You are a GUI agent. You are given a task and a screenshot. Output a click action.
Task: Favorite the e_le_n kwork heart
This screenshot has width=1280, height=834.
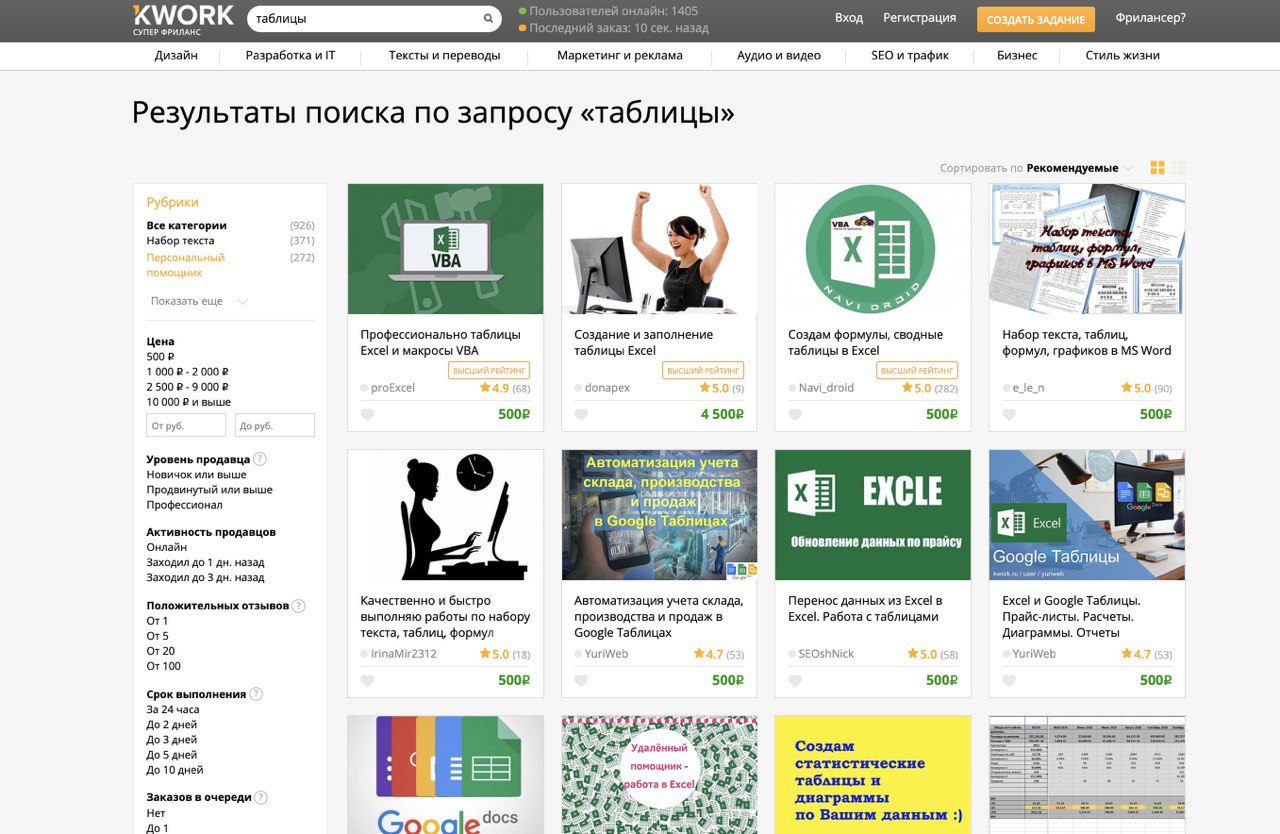click(1009, 415)
